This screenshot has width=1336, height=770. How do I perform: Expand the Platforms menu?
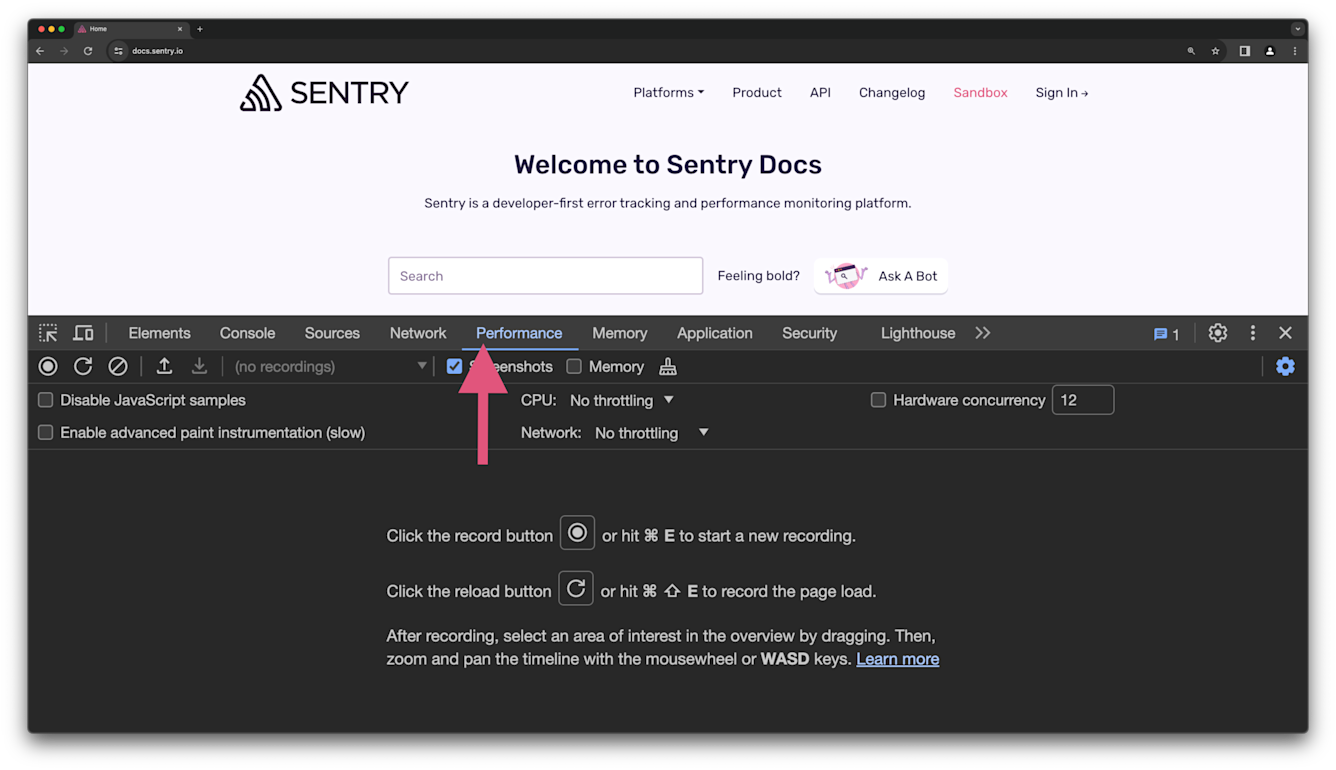pyautogui.click(x=668, y=92)
